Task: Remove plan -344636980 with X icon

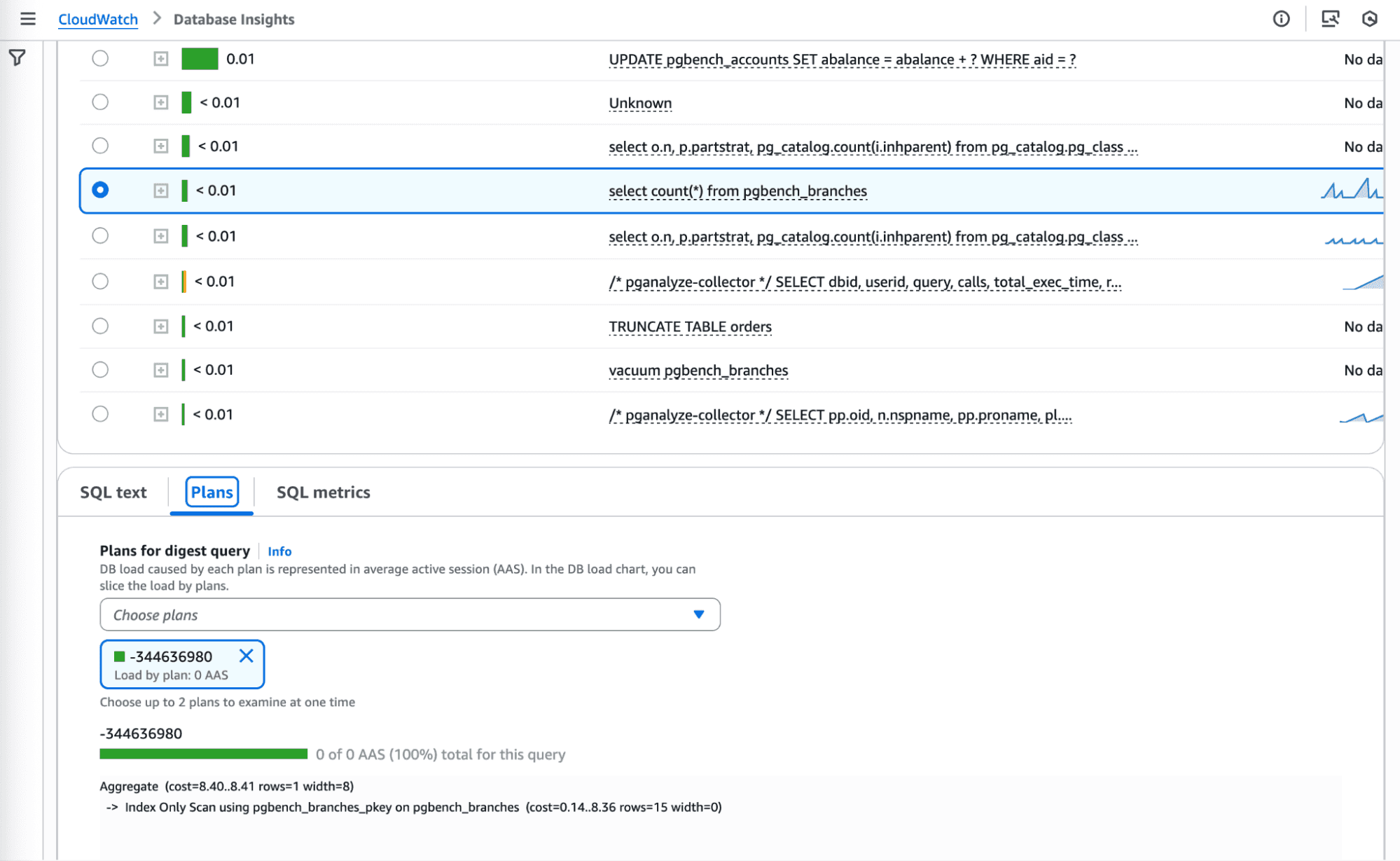Action: pos(246,656)
